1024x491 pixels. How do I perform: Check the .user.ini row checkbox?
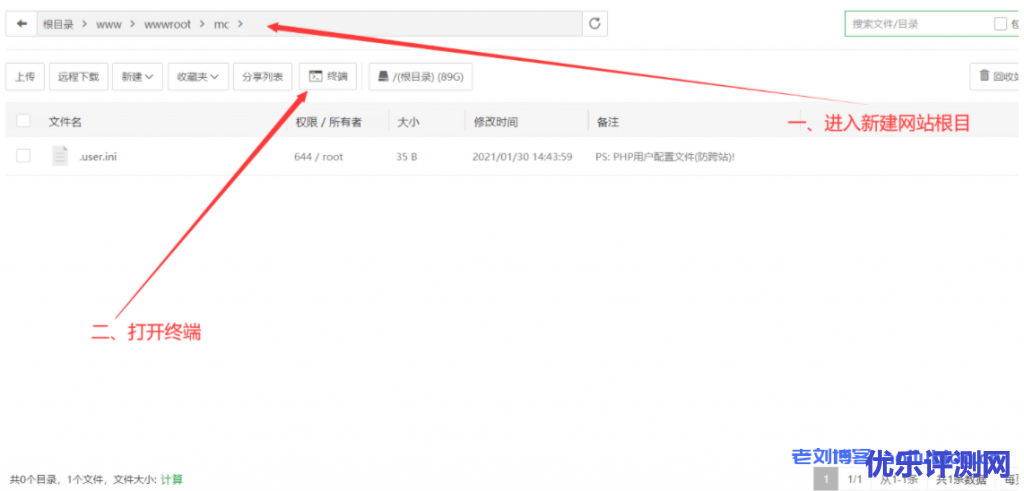(x=24, y=156)
